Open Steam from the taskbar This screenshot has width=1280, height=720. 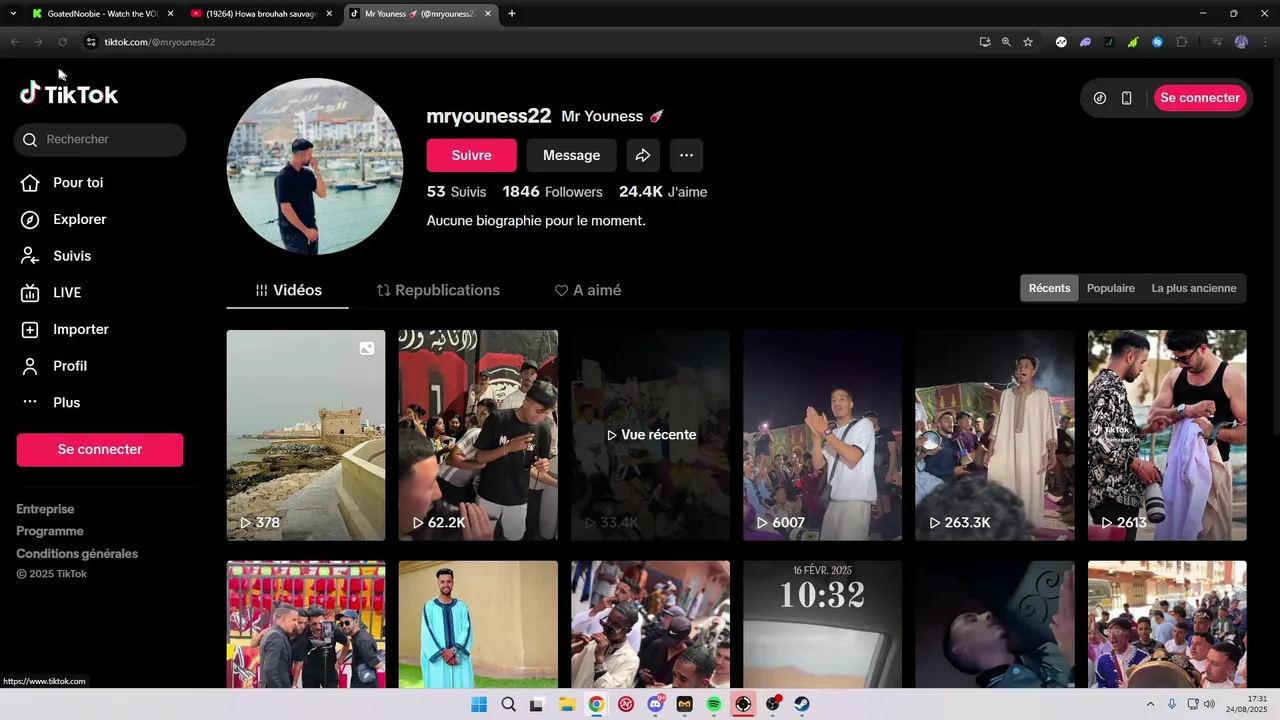coord(802,704)
